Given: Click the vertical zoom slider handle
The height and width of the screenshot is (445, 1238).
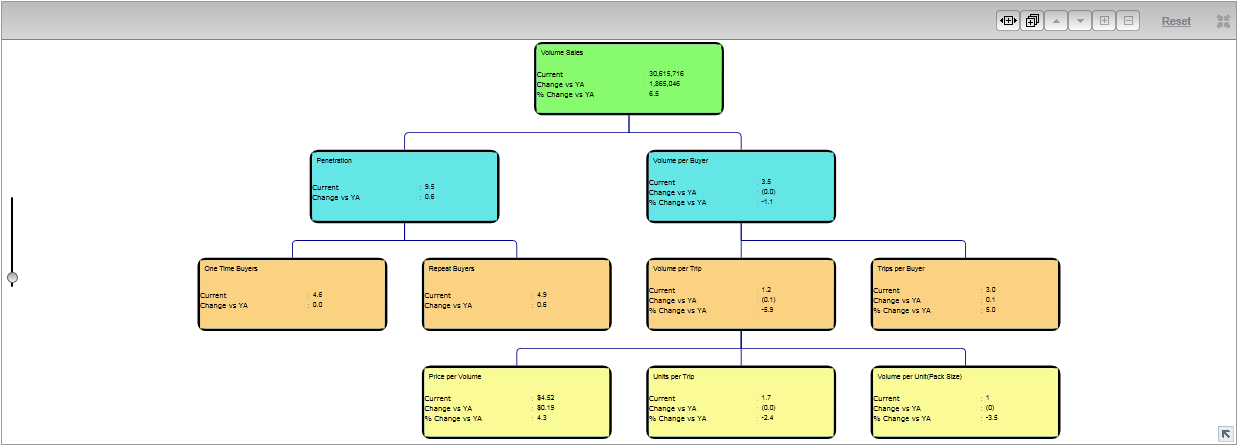Looking at the screenshot, I should click(12, 277).
